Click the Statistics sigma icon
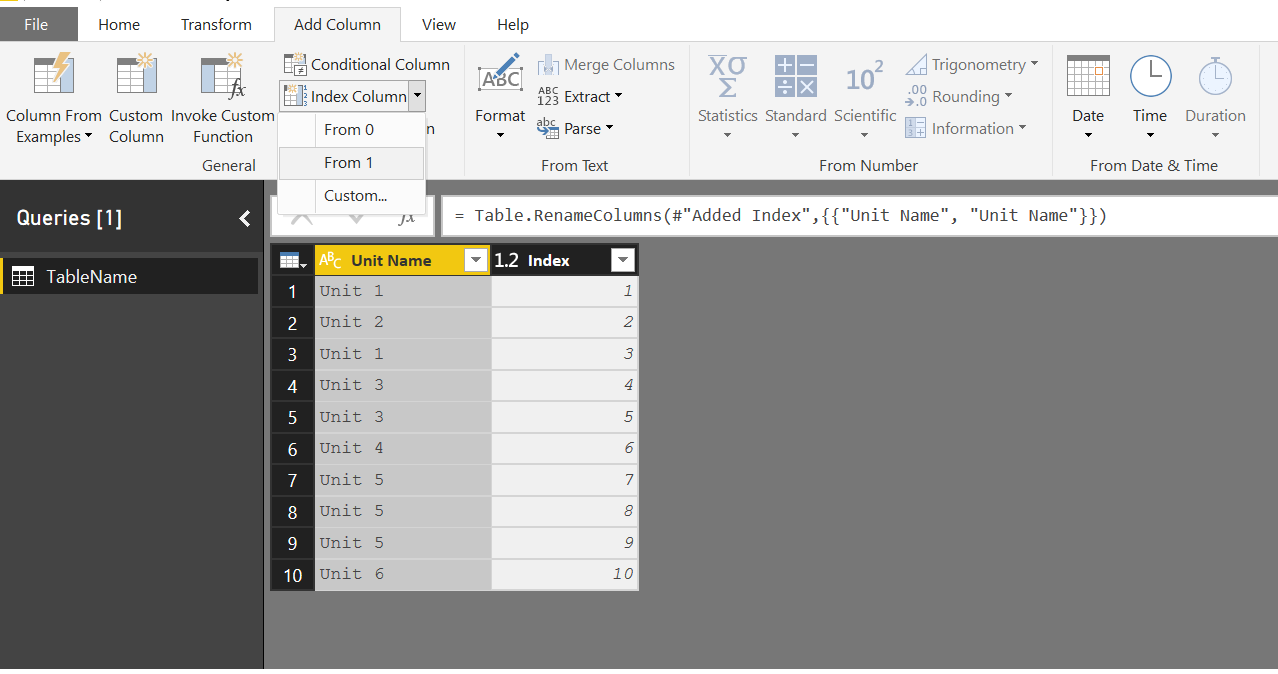 (727, 76)
